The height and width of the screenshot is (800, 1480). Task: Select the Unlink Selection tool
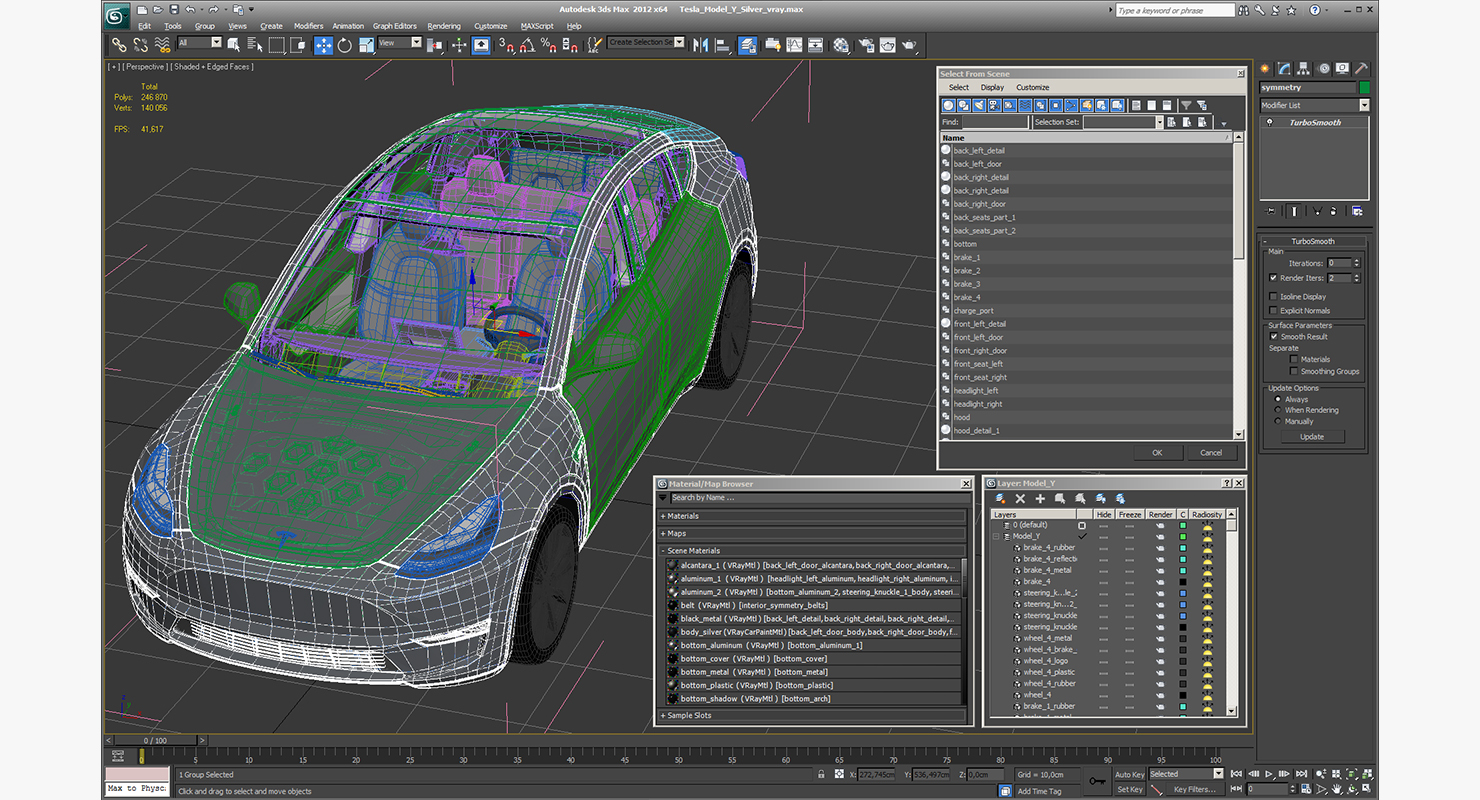pyautogui.click(x=140, y=45)
